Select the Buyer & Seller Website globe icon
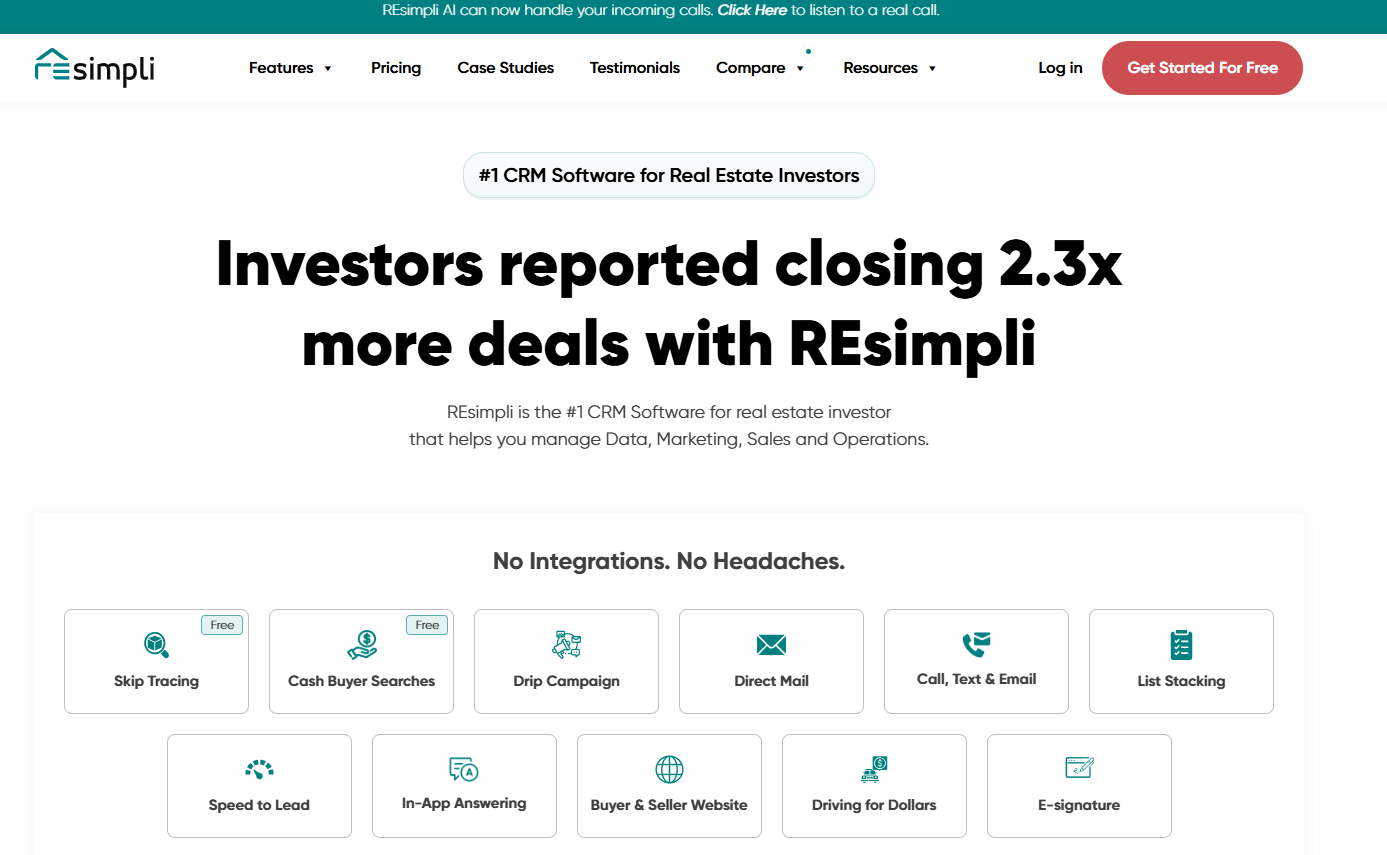Image resolution: width=1387 pixels, height=855 pixels. pos(669,769)
